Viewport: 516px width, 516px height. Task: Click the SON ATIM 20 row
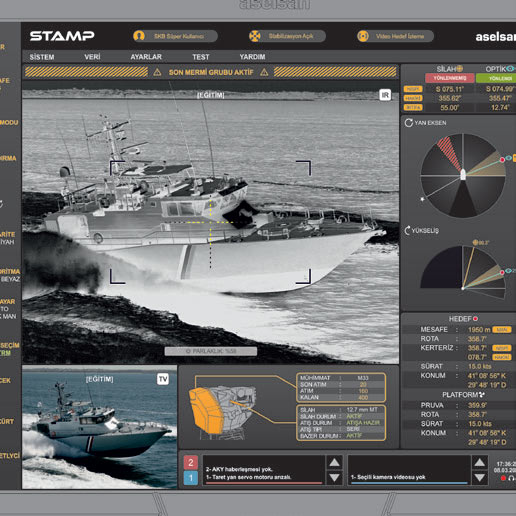coord(341,384)
